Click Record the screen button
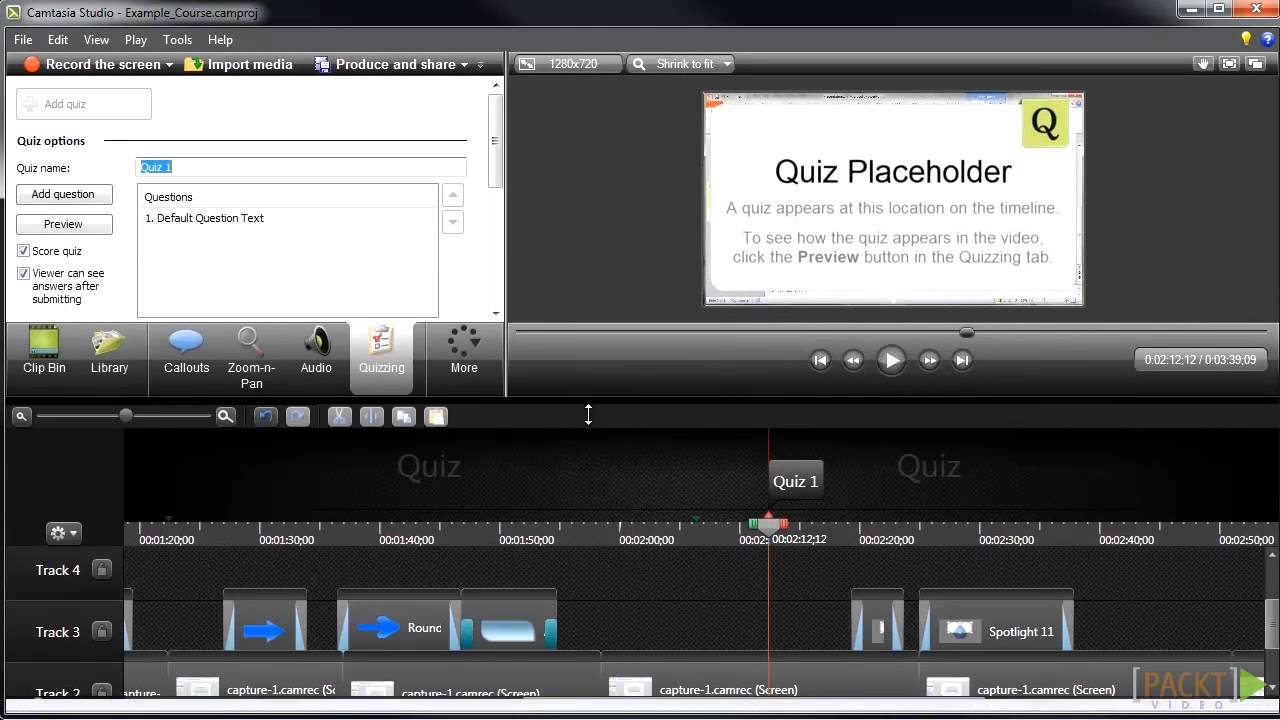 coord(92,64)
